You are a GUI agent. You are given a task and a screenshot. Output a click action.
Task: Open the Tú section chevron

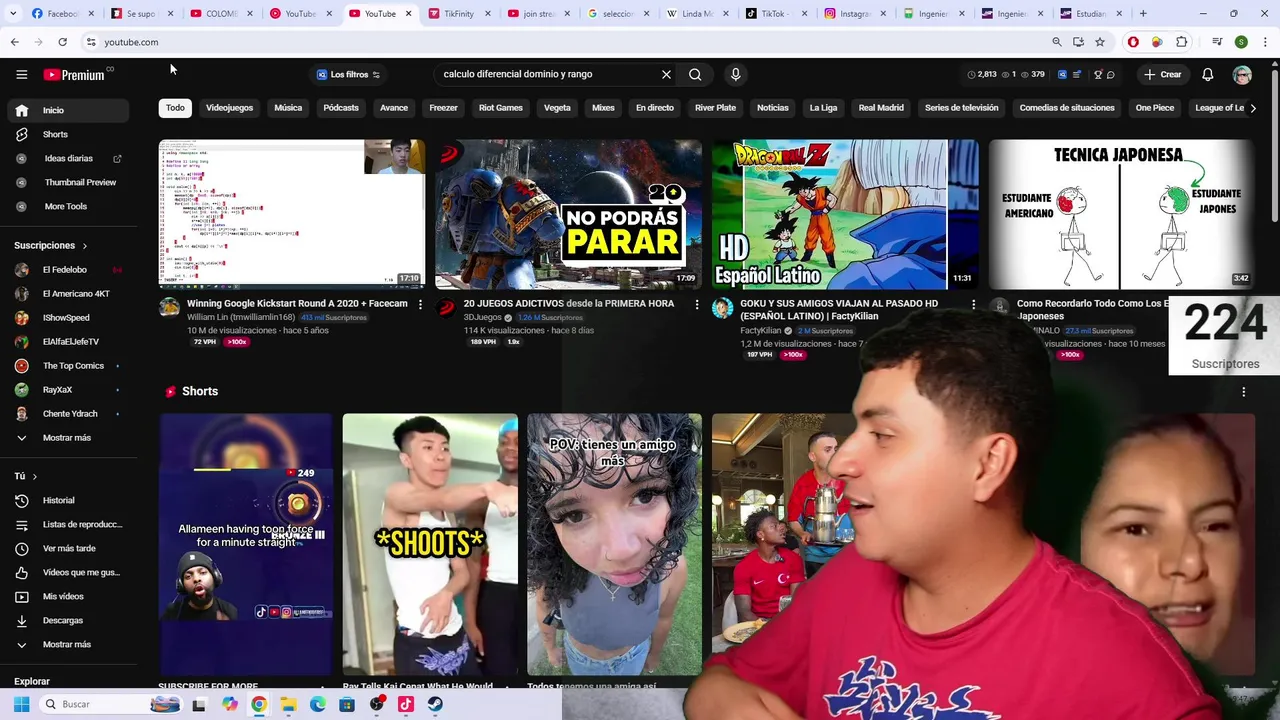coord(34,476)
